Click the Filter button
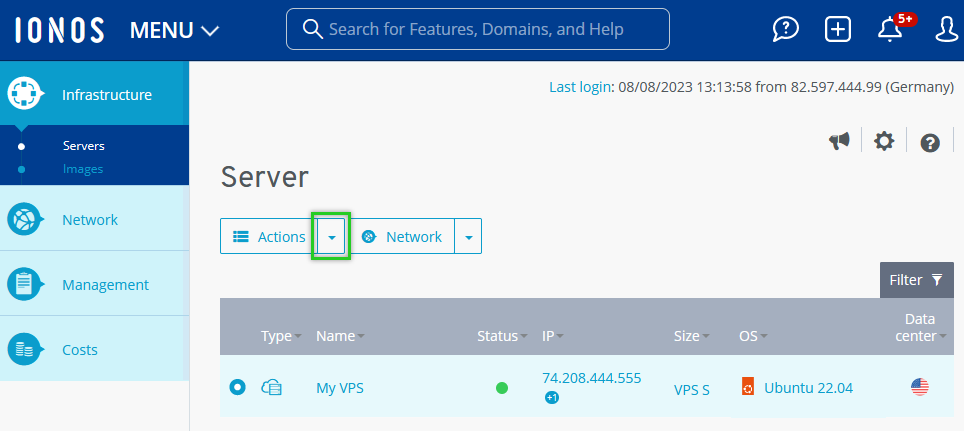 click(915, 280)
